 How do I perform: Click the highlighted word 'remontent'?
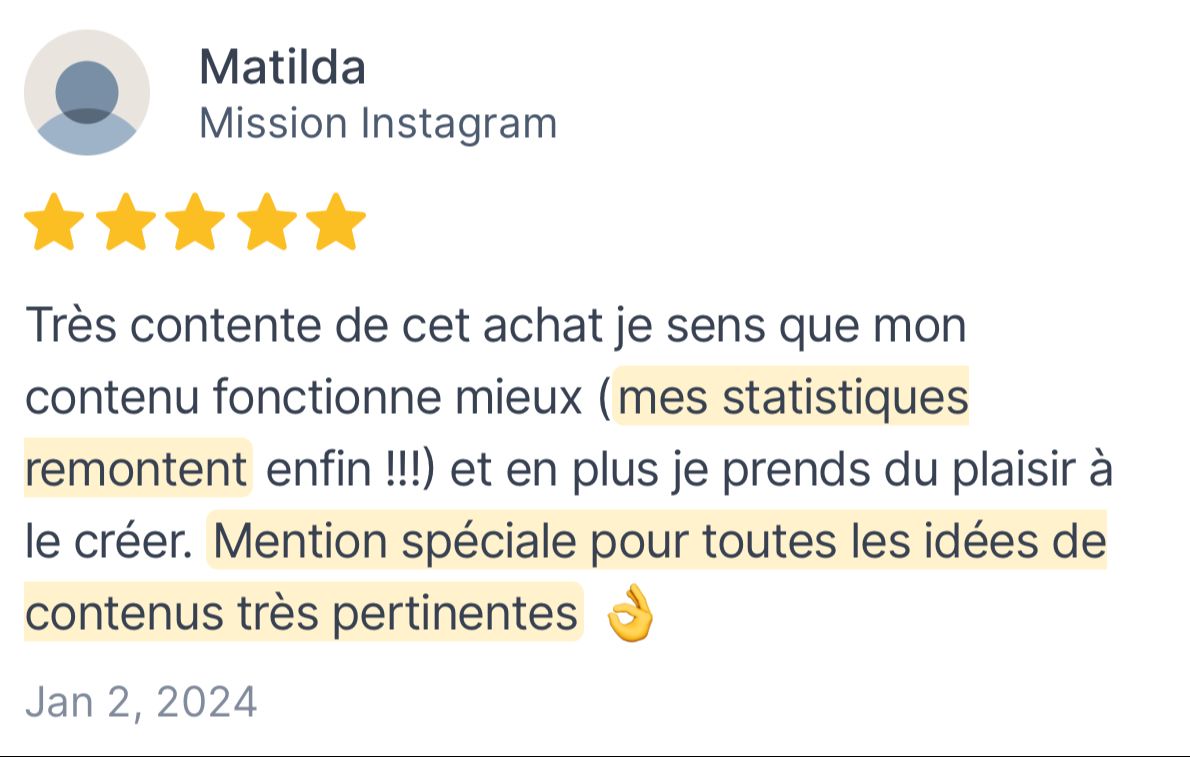pos(137,468)
